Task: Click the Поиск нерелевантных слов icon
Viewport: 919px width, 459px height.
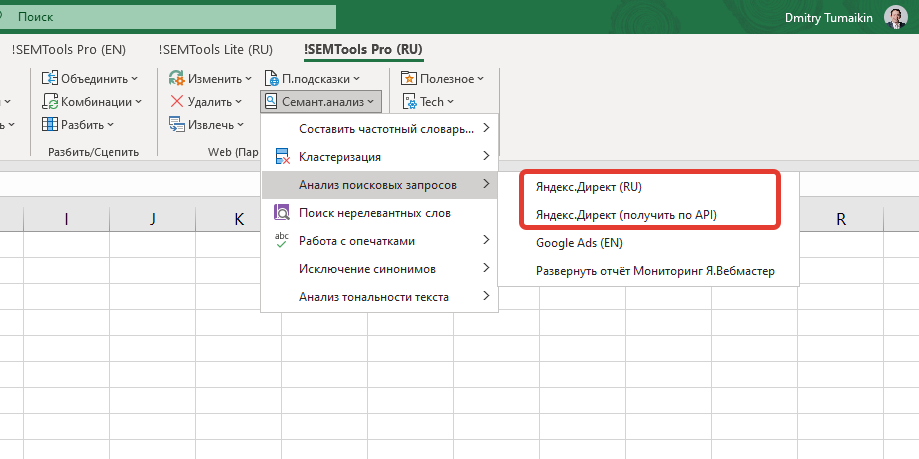Action: pyautogui.click(x=282, y=213)
